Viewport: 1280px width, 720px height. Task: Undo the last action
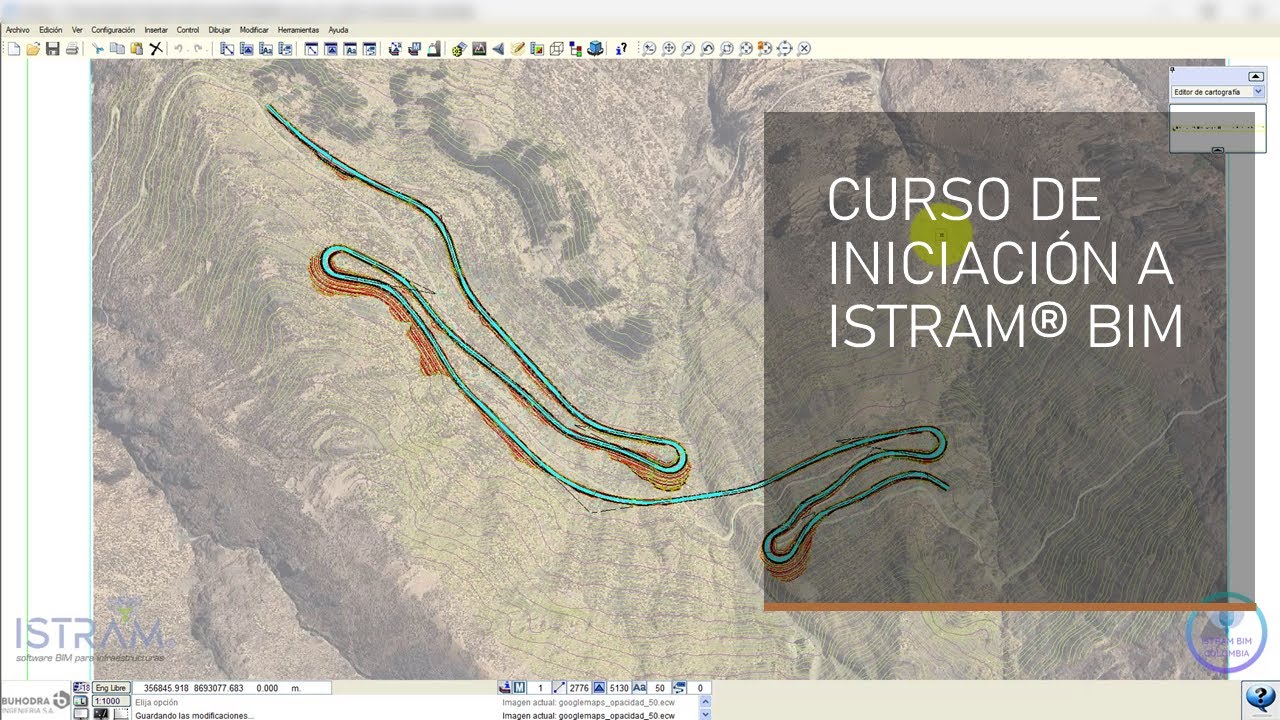179,48
